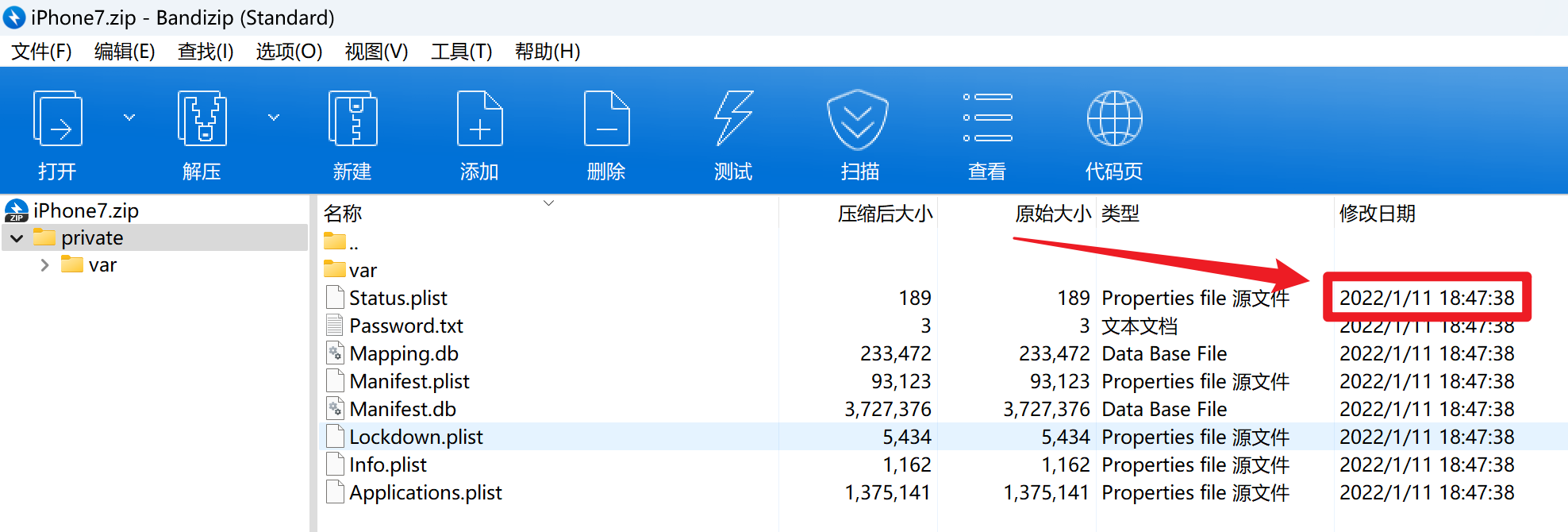This screenshot has width=1568, height=532.
Task: Click the Info.plist file name
Action: pos(388,465)
